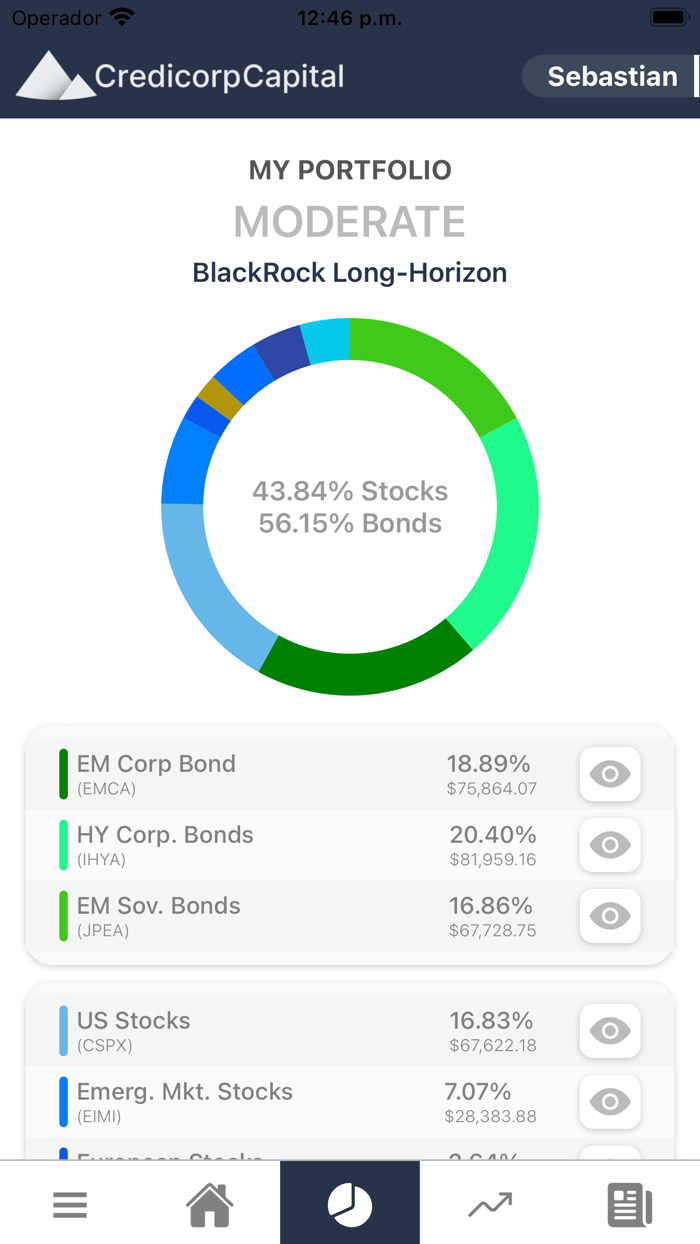Toggle the eye icon for US Stocks
This screenshot has width=700, height=1244.
[609, 1031]
